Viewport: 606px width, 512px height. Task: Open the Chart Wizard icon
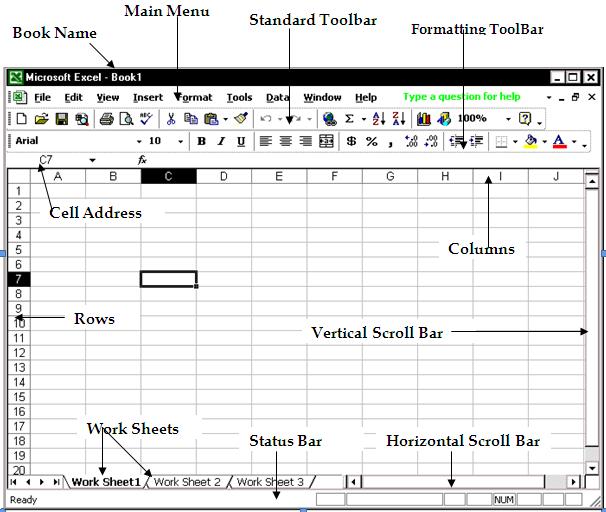tap(424, 119)
